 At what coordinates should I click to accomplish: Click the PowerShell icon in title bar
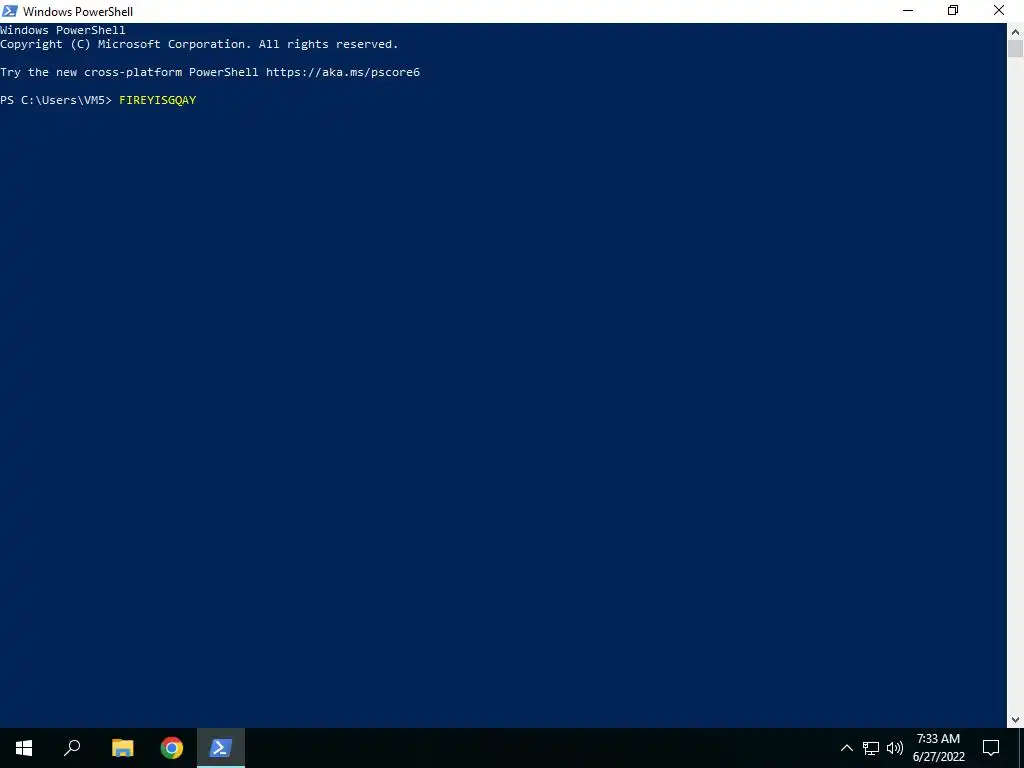pyautogui.click(x=10, y=11)
